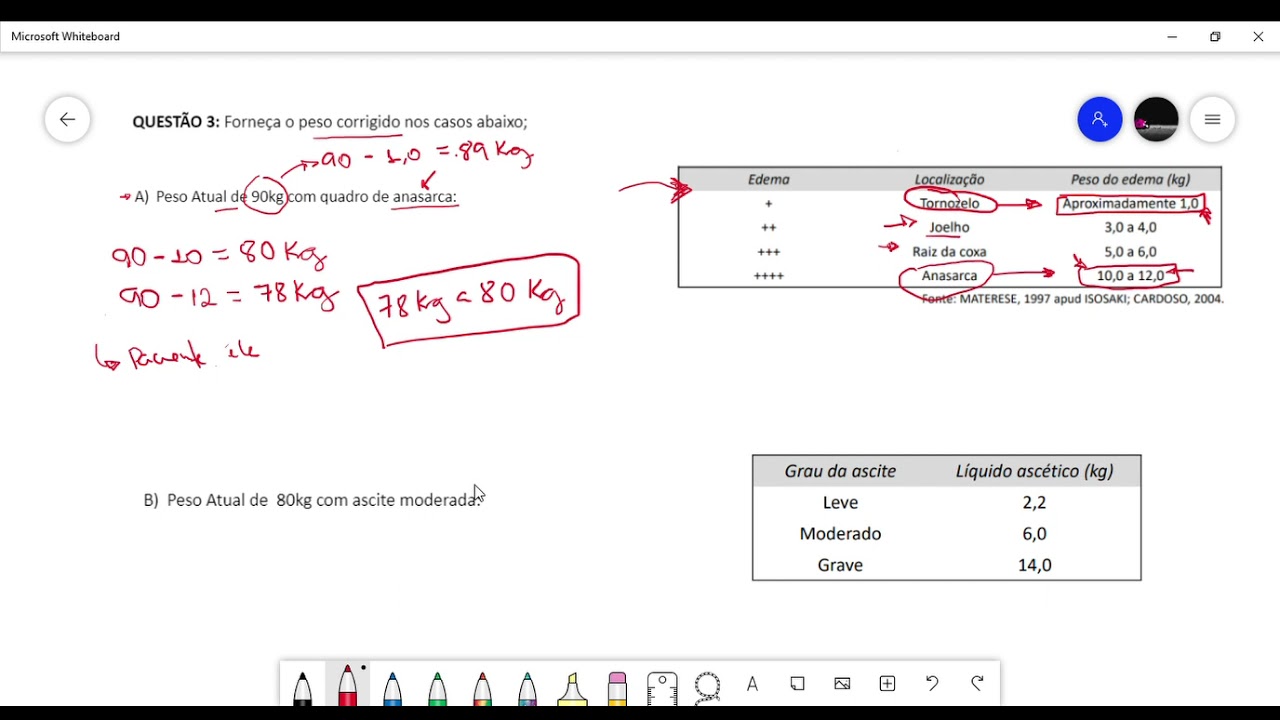Select the yellow highlighter tool
Screen dimensions: 1280x720
[572, 688]
